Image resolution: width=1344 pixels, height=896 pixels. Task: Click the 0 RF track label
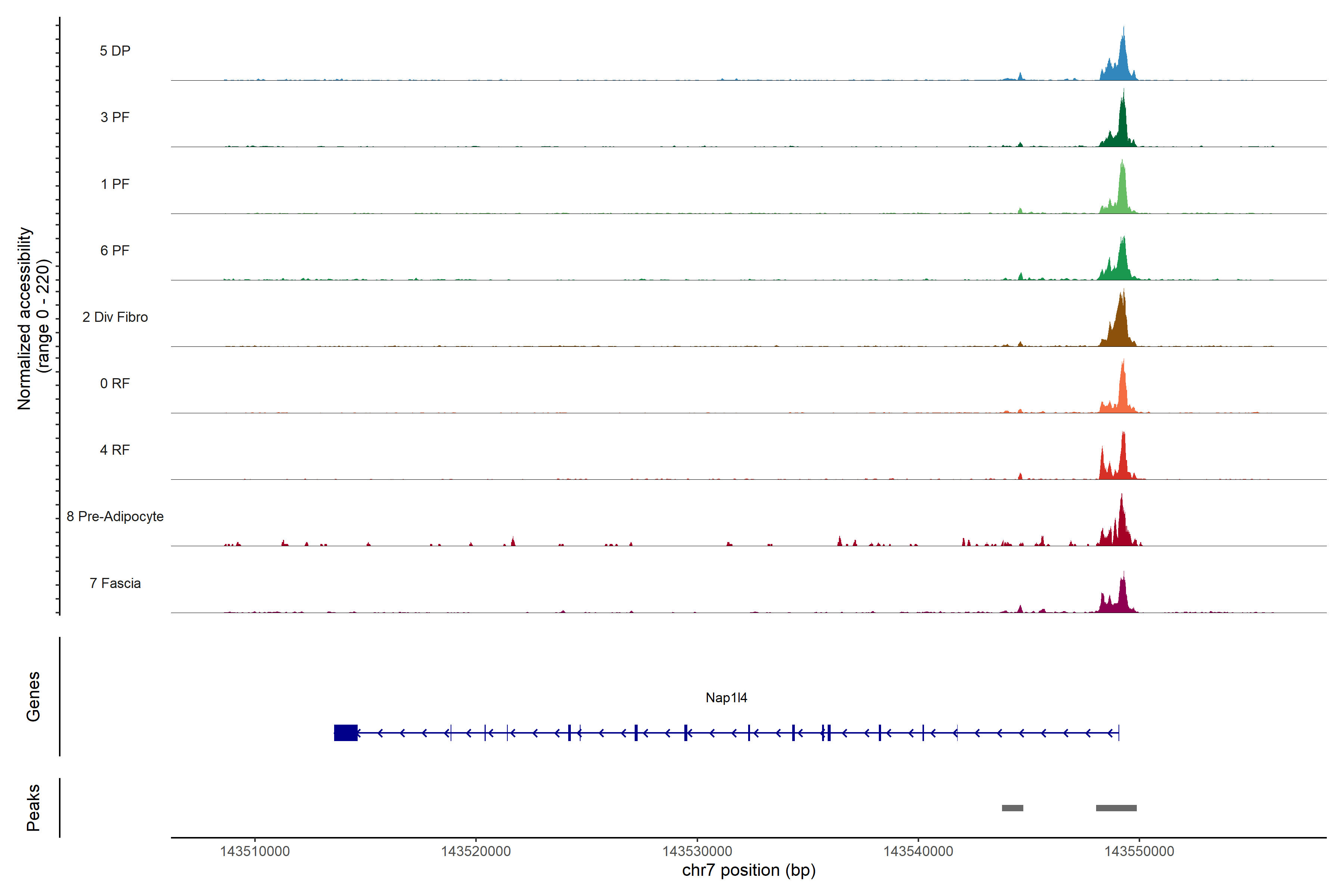click(x=115, y=383)
